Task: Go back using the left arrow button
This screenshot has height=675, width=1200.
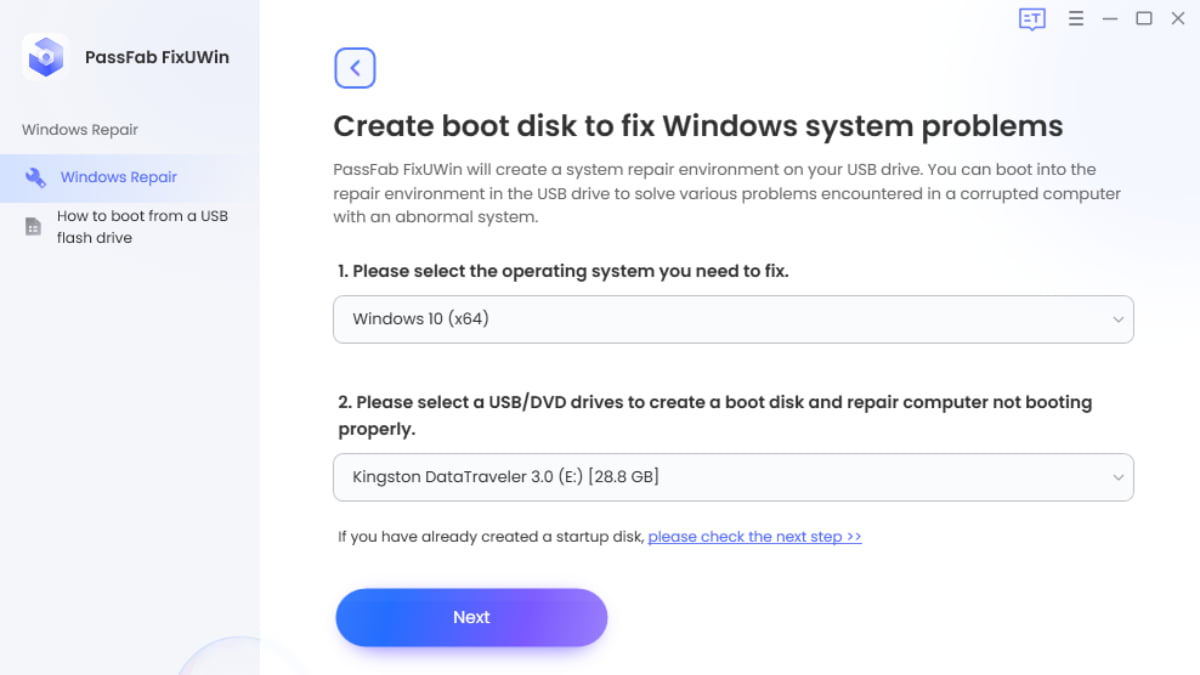Action: tap(355, 68)
